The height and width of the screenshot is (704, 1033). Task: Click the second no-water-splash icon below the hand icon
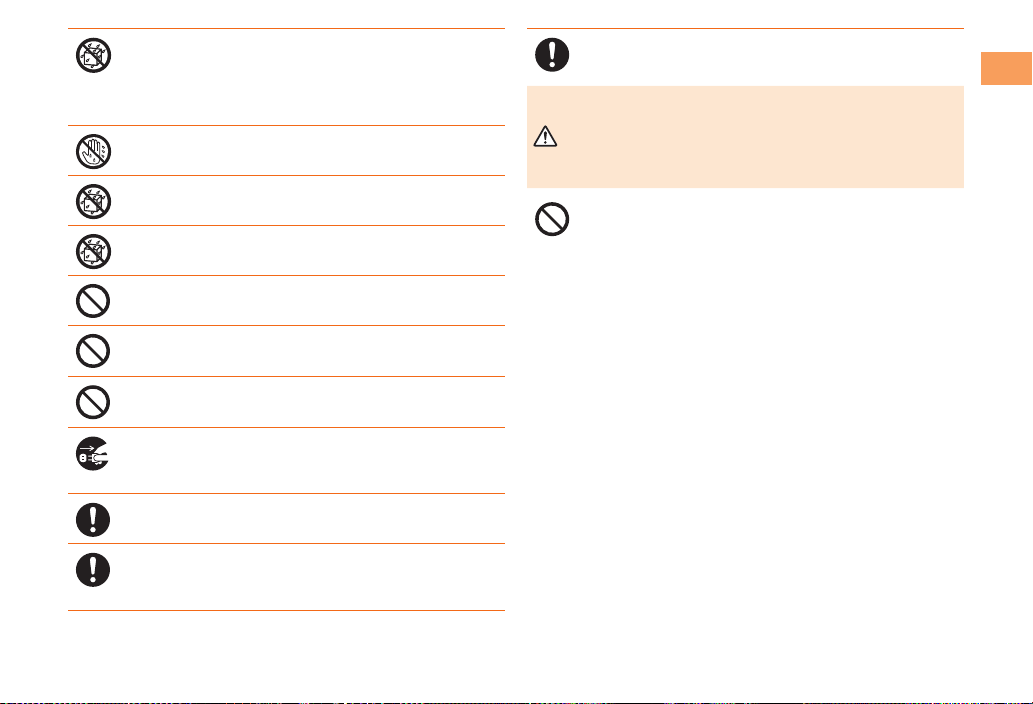(93, 202)
